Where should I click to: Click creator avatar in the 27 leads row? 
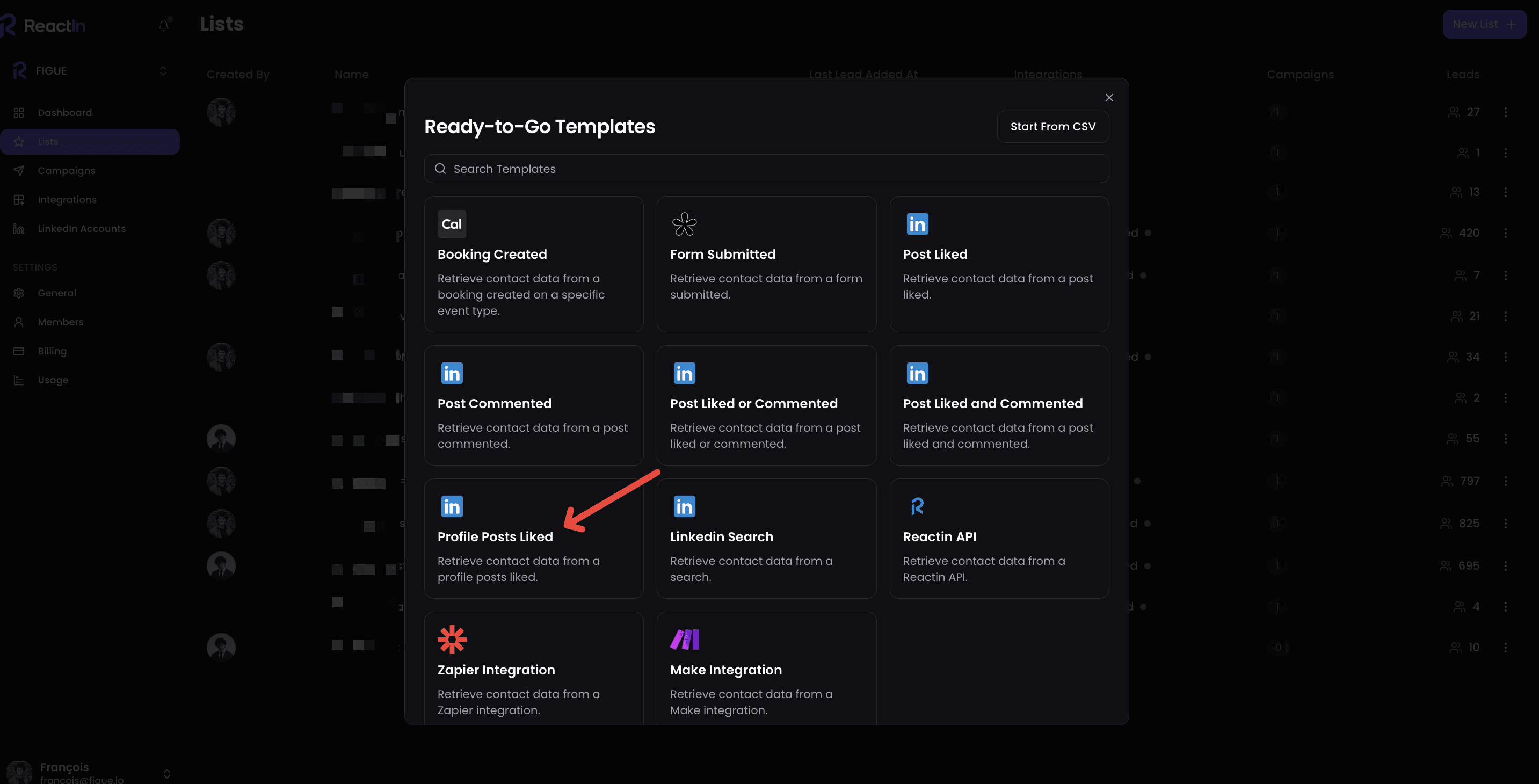[x=221, y=112]
